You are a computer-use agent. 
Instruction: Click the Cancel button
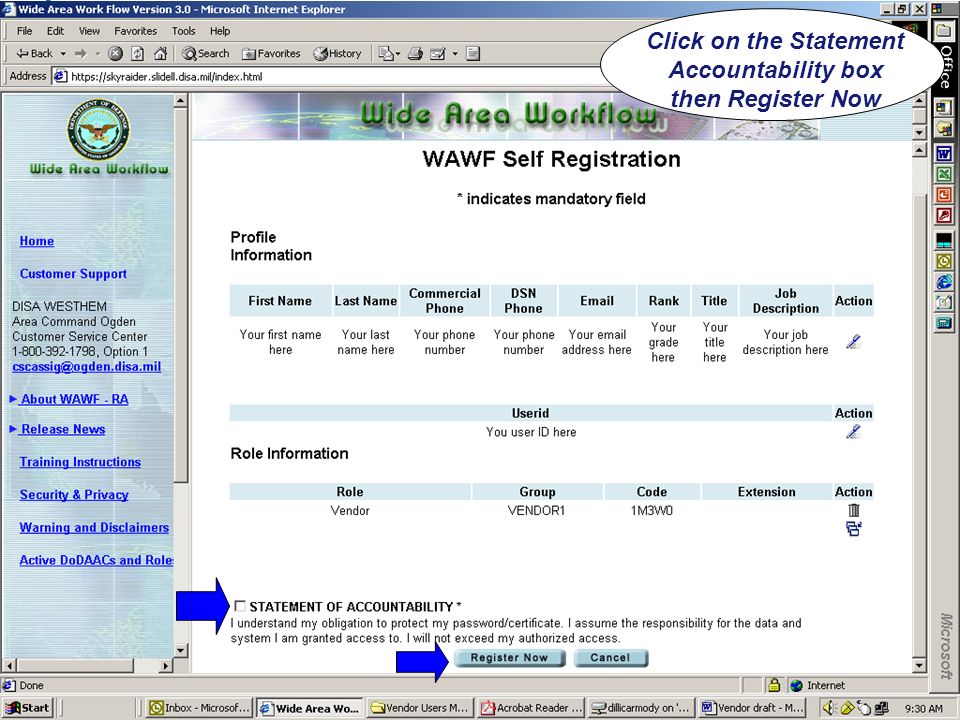click(610, 658)
